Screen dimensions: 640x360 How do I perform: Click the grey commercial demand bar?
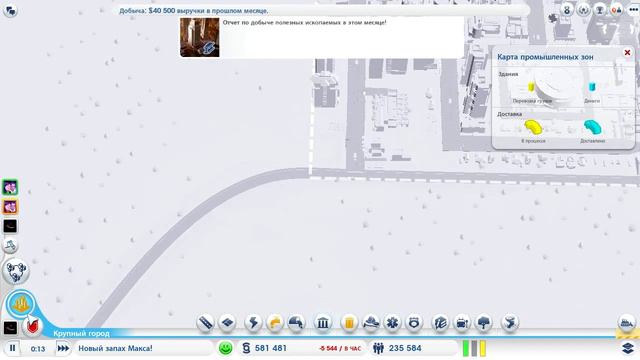(x=474, y=349)
